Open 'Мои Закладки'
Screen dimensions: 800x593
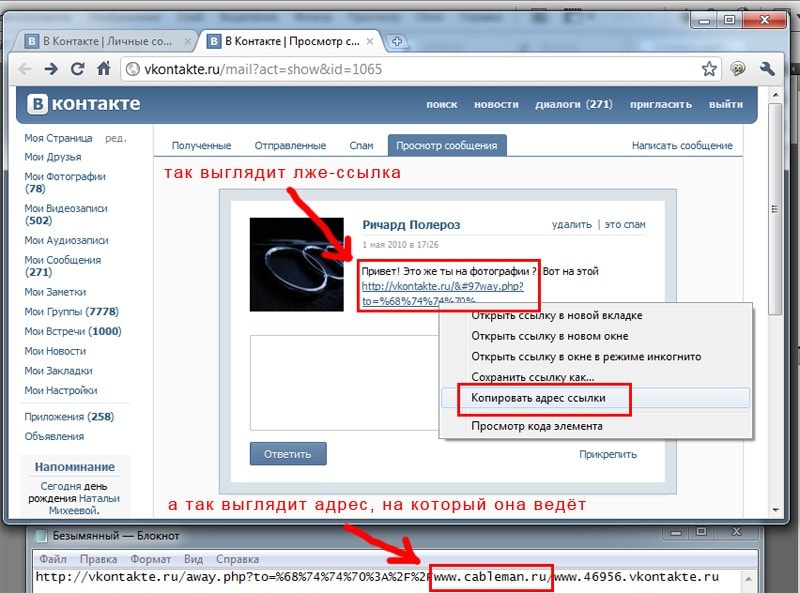pos(59,371)
